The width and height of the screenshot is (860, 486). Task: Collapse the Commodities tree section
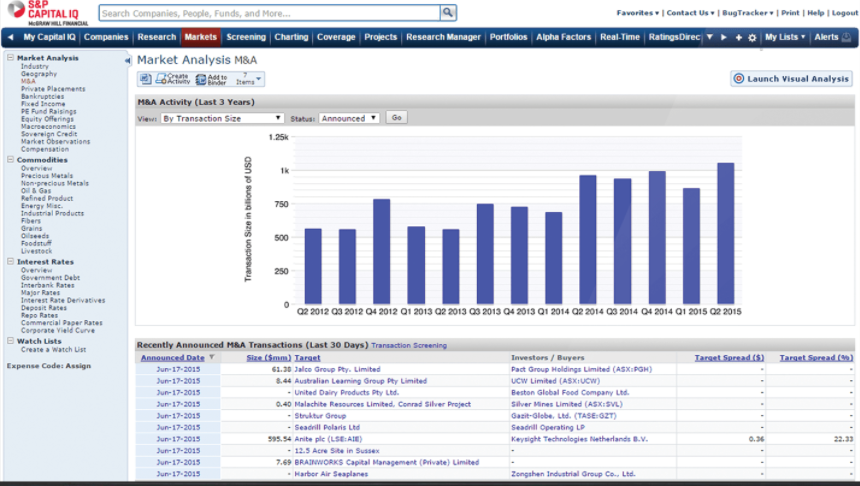tap(10, 160)
